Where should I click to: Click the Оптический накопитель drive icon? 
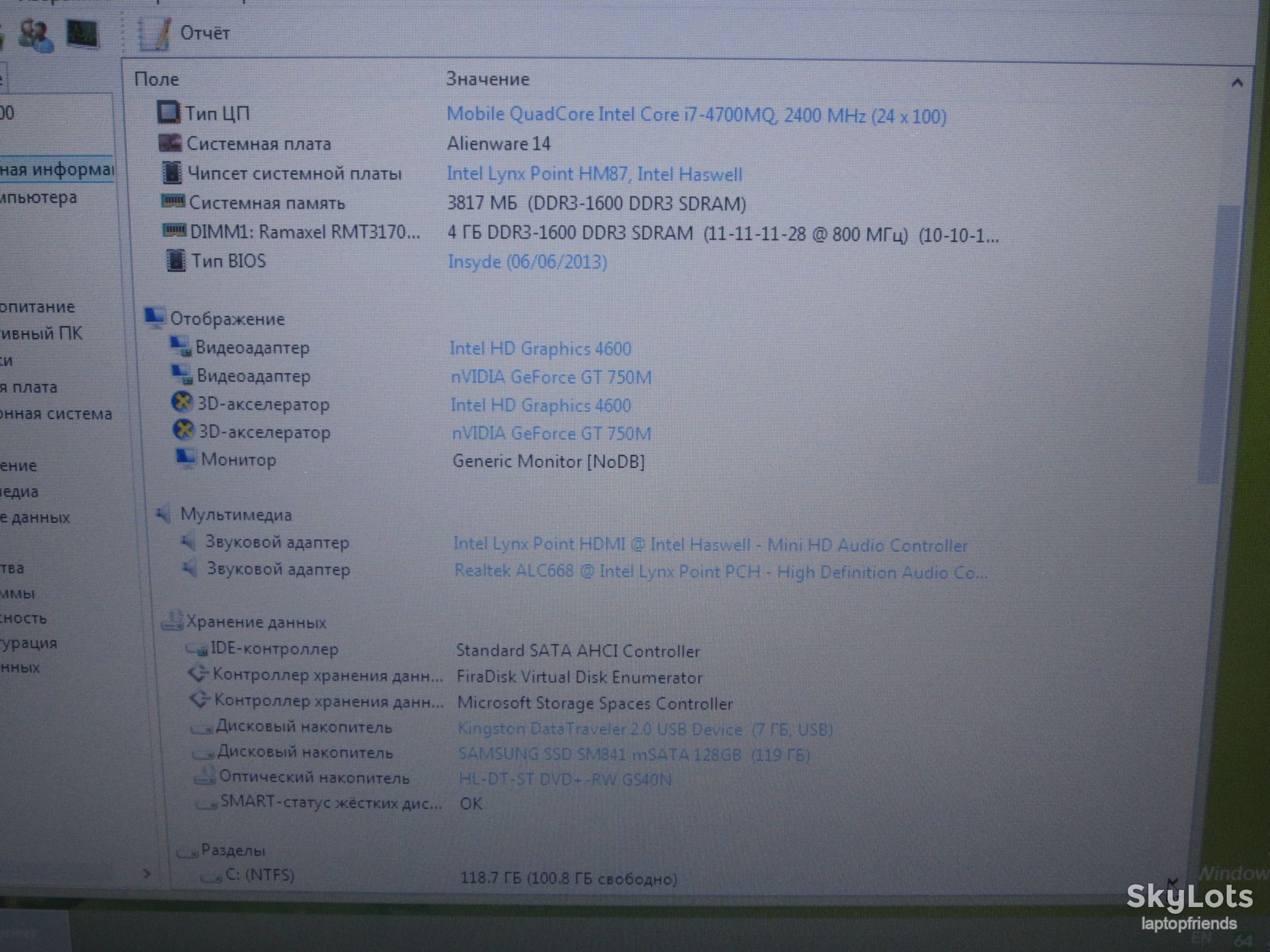point(204,776)
